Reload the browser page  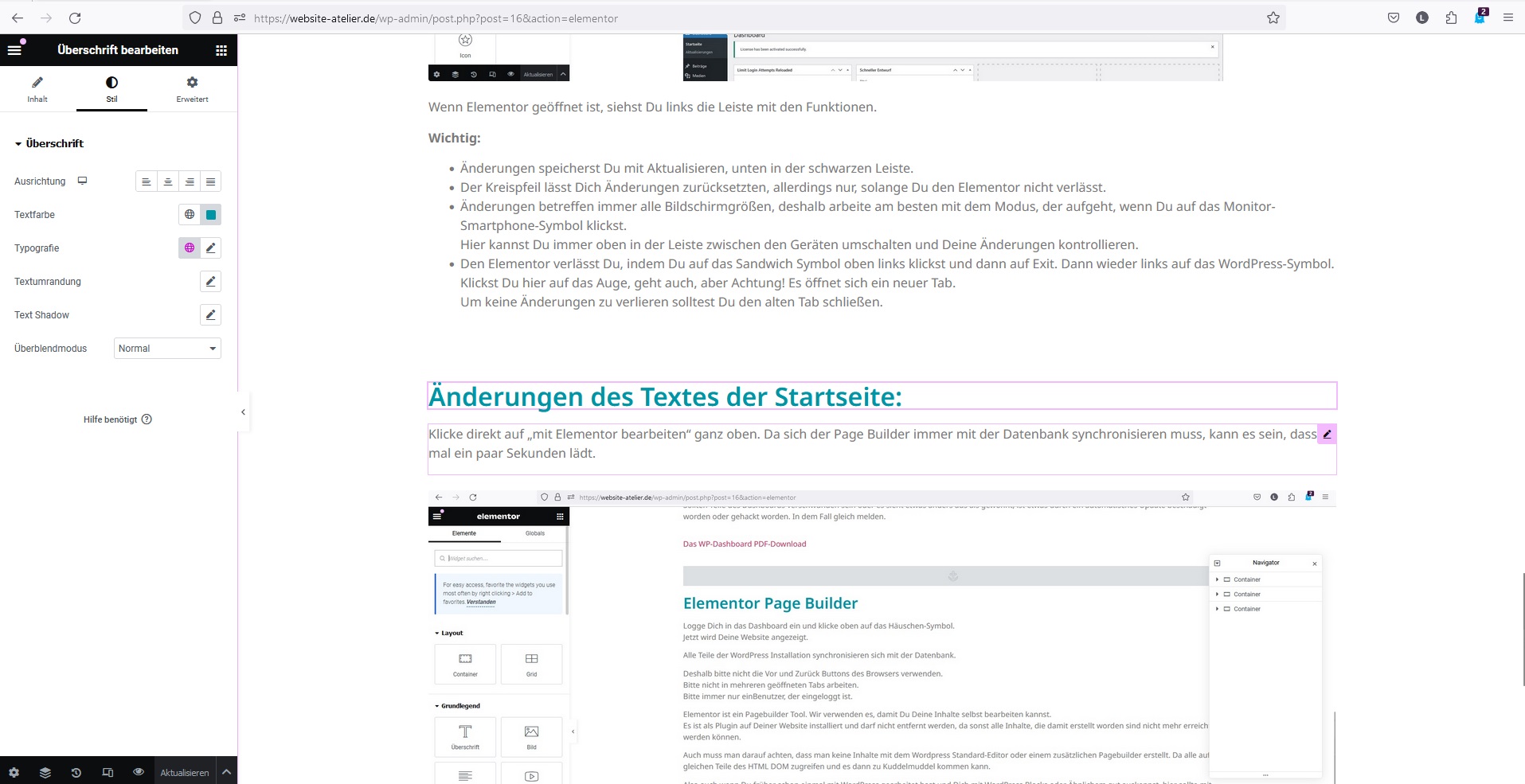coord(75,18)
